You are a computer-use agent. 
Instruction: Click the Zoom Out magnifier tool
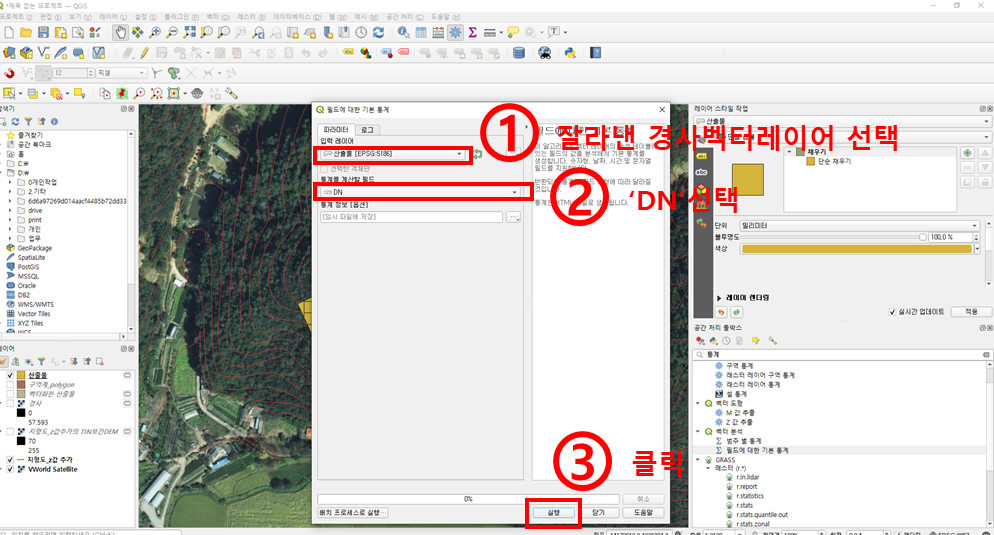point(172,32)
